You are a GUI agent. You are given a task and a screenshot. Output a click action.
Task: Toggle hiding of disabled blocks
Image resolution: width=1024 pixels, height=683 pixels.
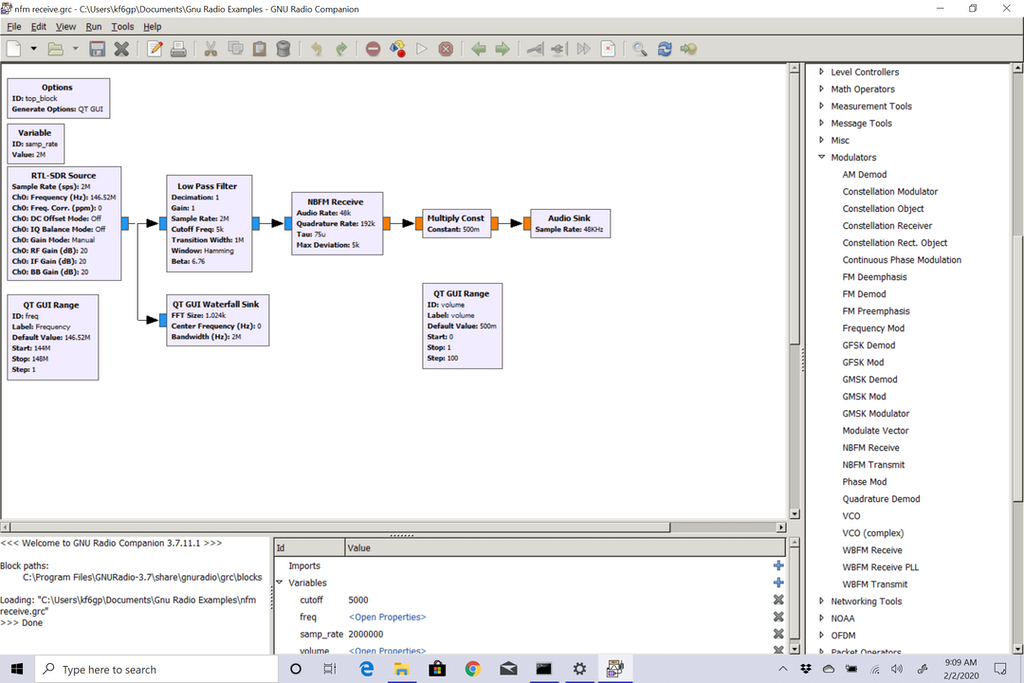(x=608, y=49)
